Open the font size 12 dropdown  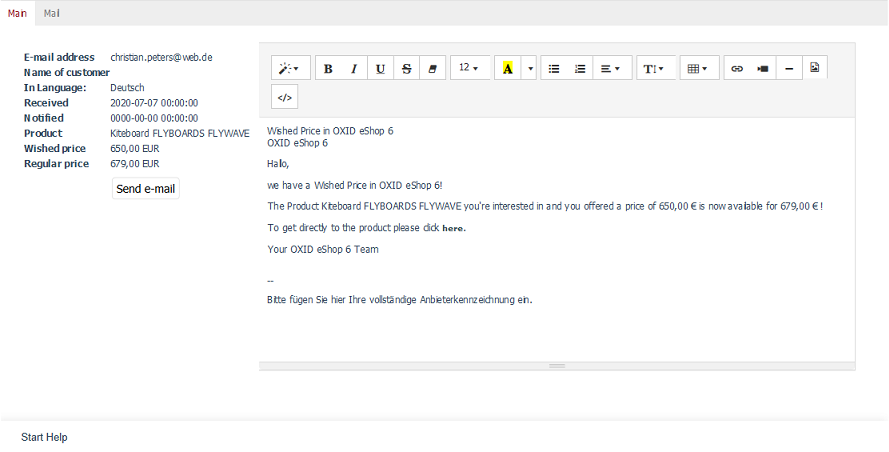468,68
